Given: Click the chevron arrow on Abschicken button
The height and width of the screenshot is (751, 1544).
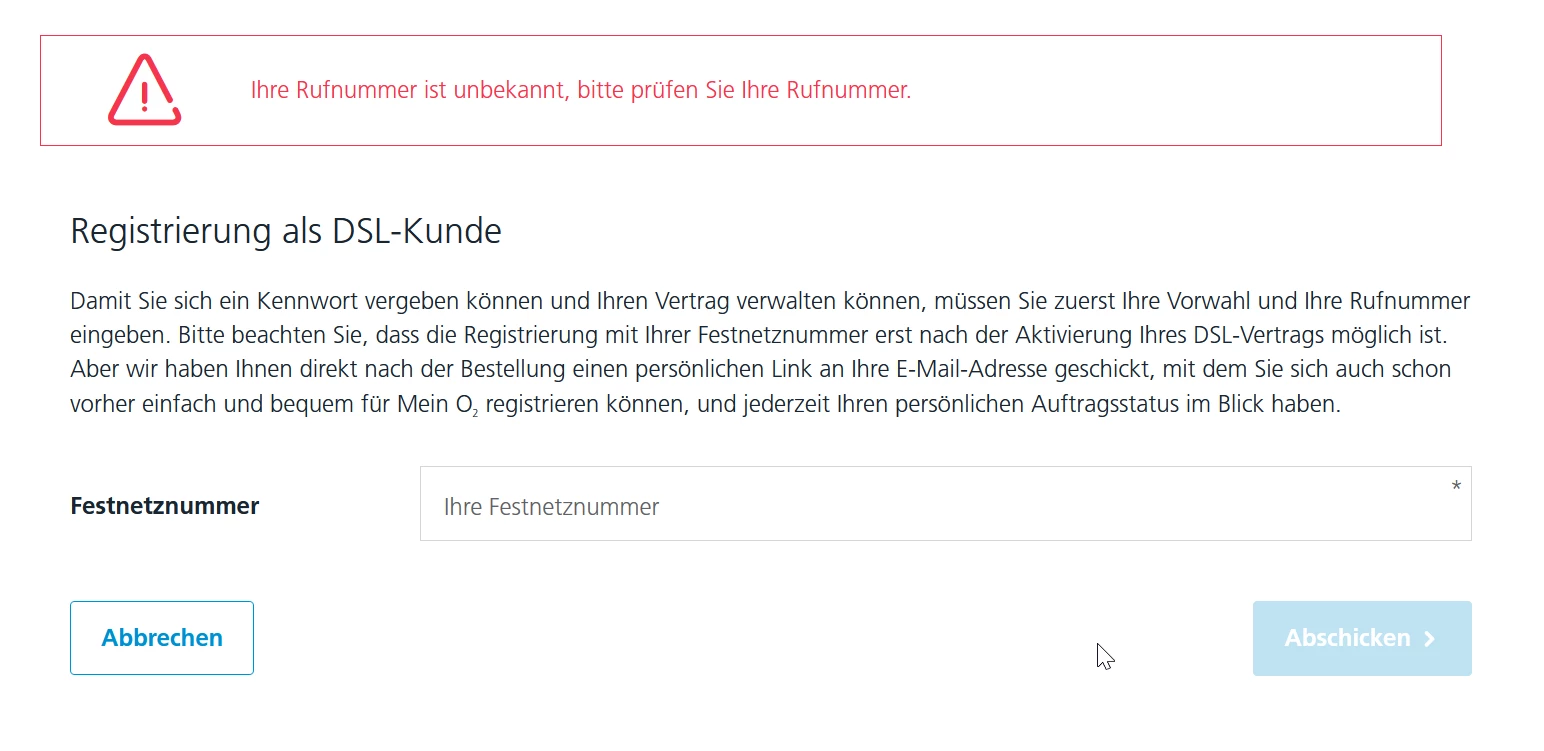Looking at the screenshot, I should (x=1430, y=639).
